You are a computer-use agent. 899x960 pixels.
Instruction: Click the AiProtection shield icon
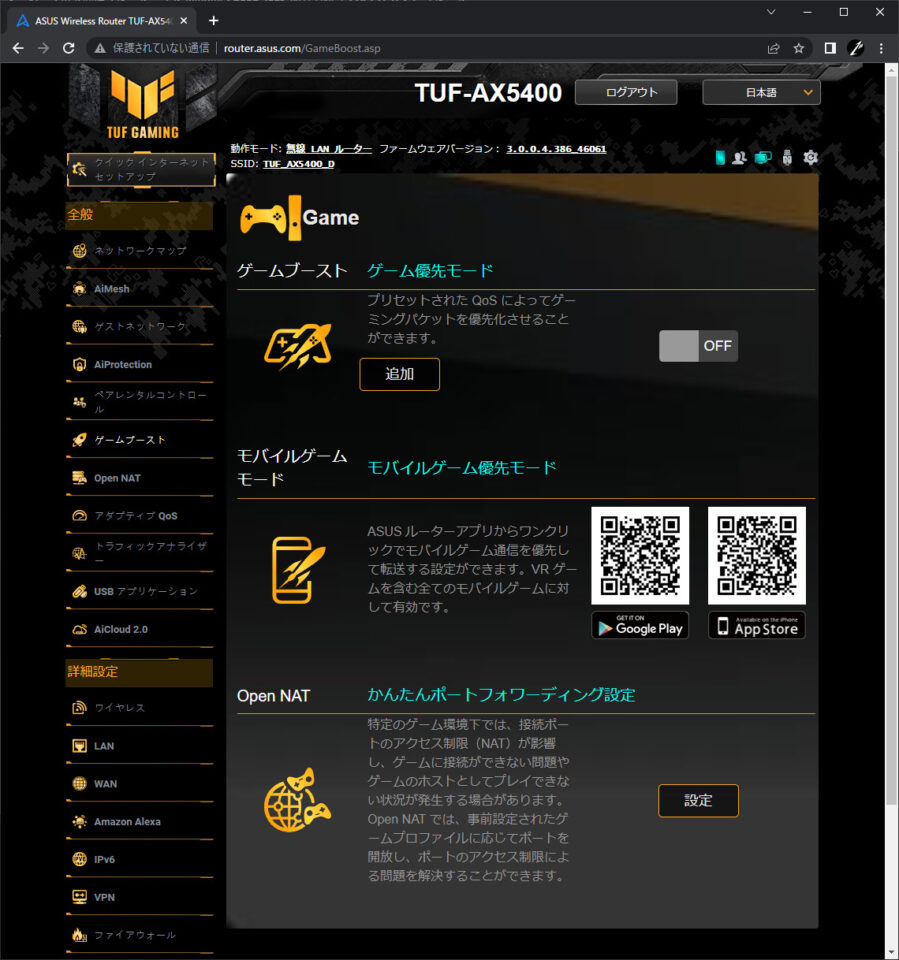point(80,364)
